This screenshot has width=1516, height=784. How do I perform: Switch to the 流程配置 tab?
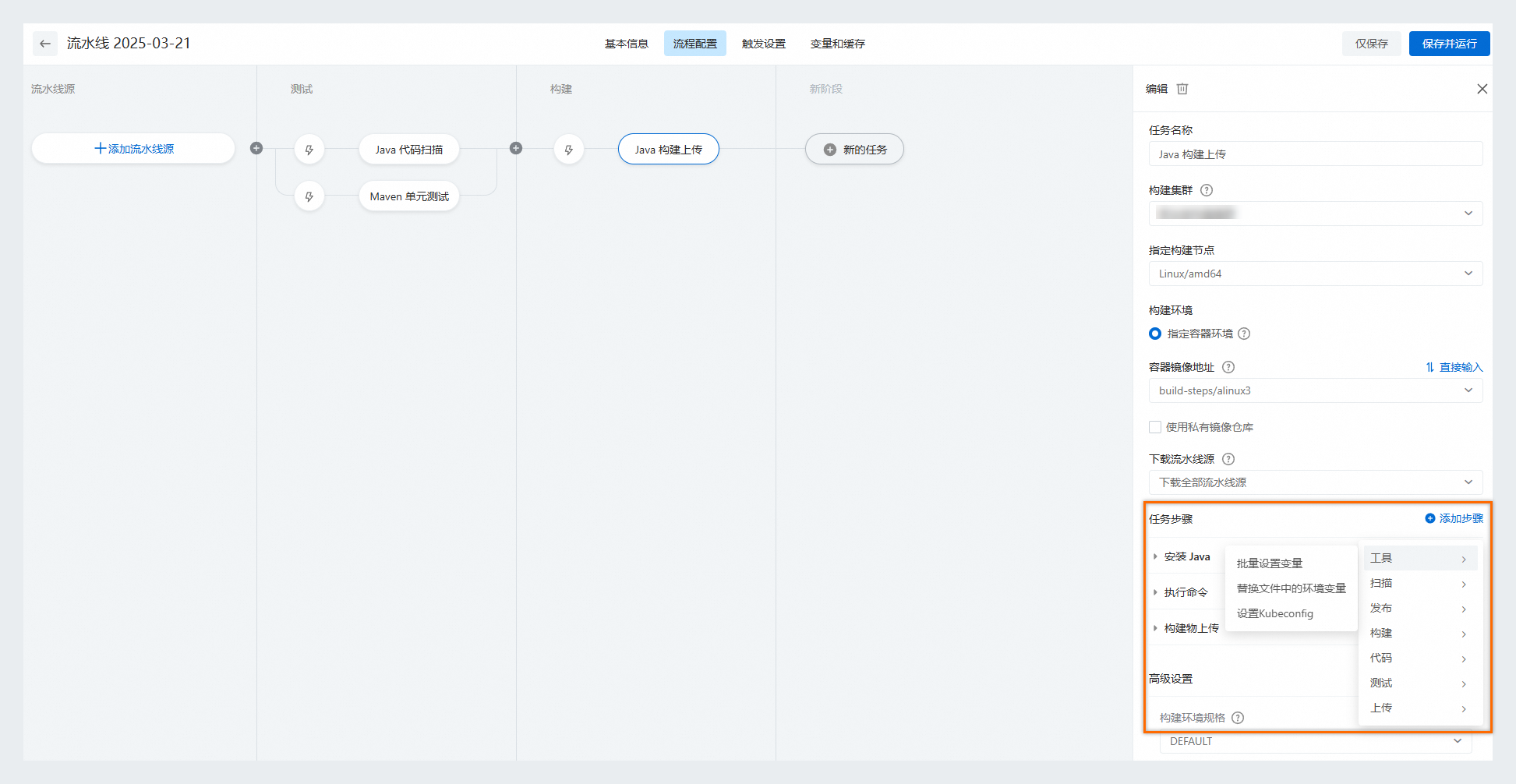coord(695,44)
